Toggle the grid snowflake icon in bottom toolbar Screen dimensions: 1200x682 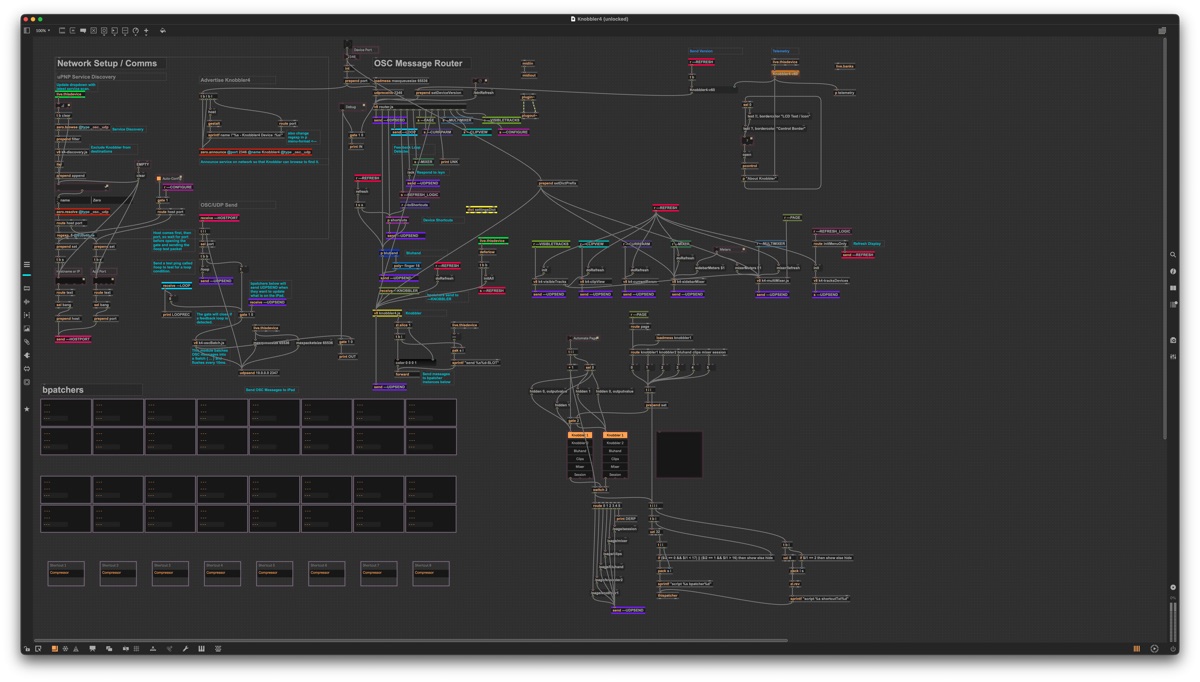pos(65,649)
